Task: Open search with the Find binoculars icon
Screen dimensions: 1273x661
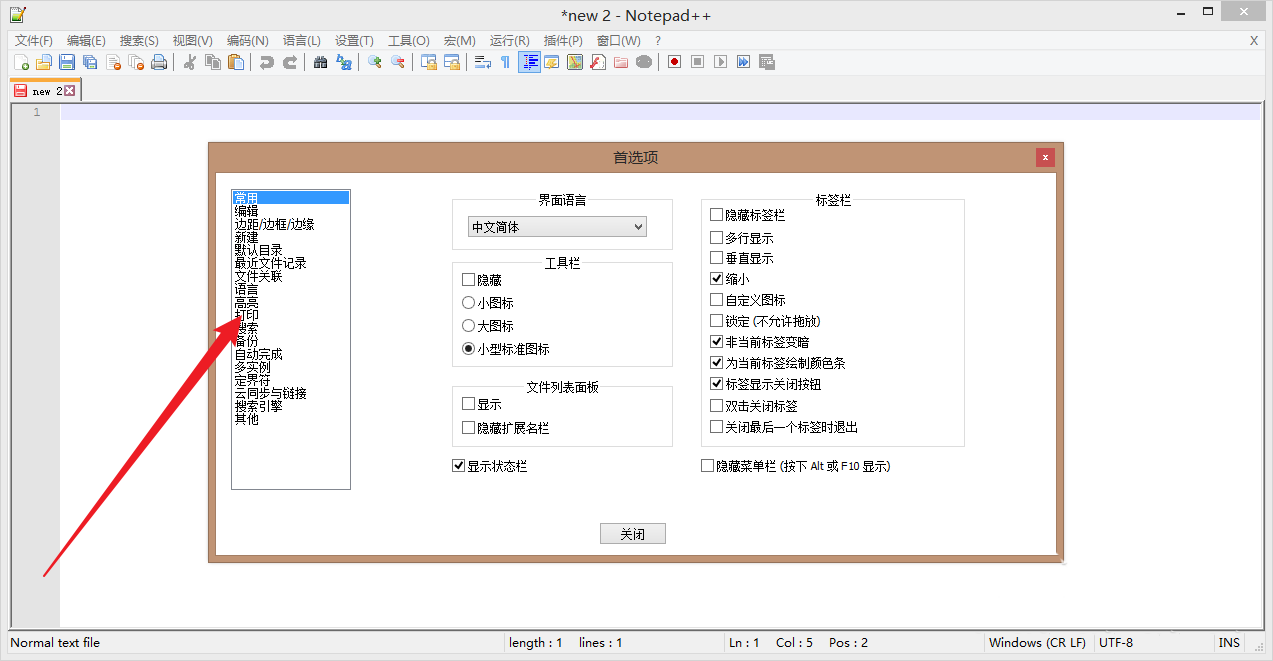Action: pyautogui.click(x=319, y=62)
